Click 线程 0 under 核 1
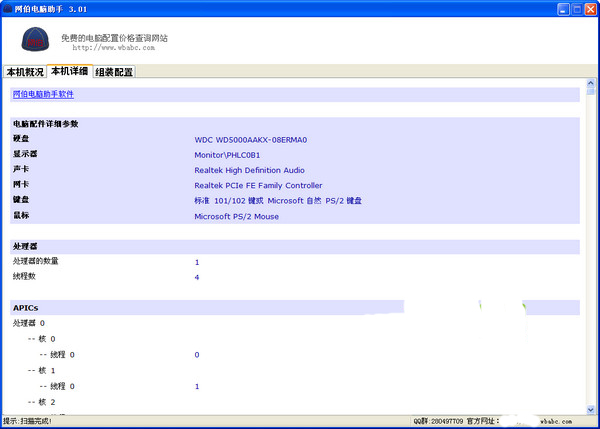The width and height of the screenshot is (600, 429). (x=57, y=387)
